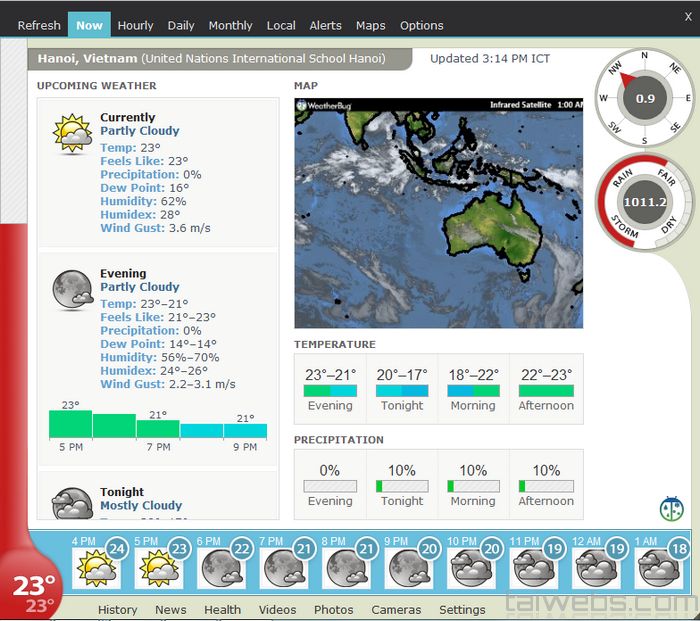Click the 10 PM cloudy forecast icon
700x621 pixels.
click(x=470, y=568)
